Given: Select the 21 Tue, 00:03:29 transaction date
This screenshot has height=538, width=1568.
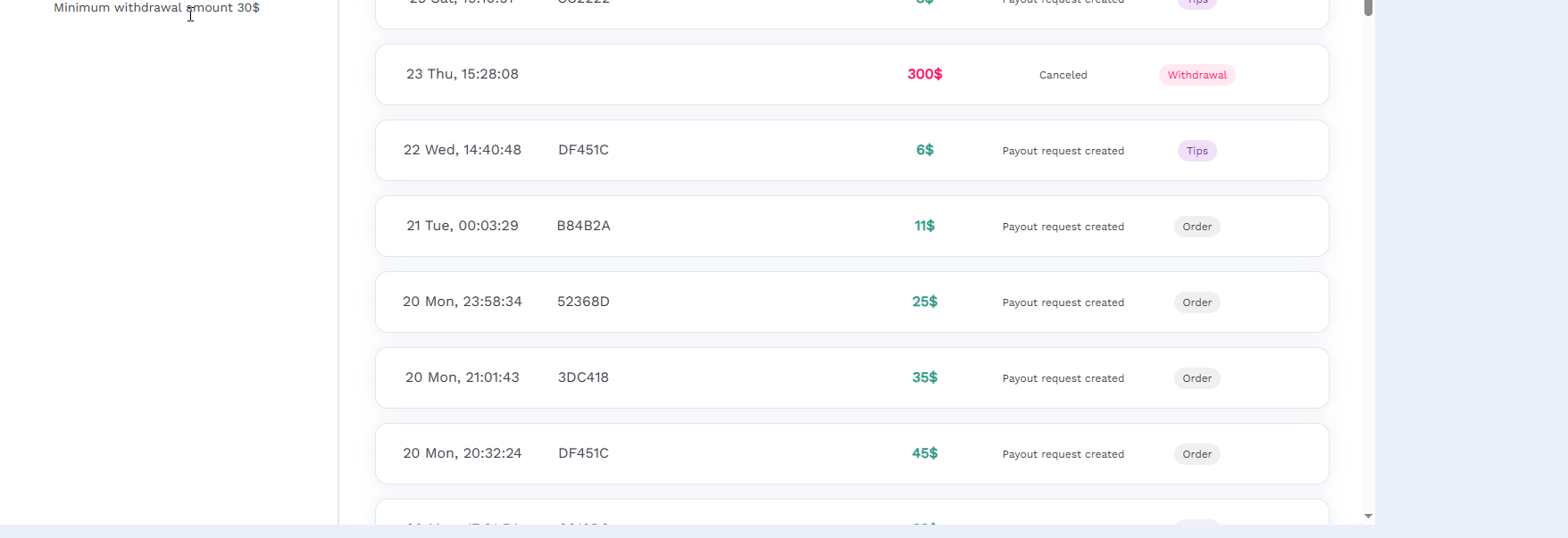Looking at the screenshot, I should [x=463, y=226].
